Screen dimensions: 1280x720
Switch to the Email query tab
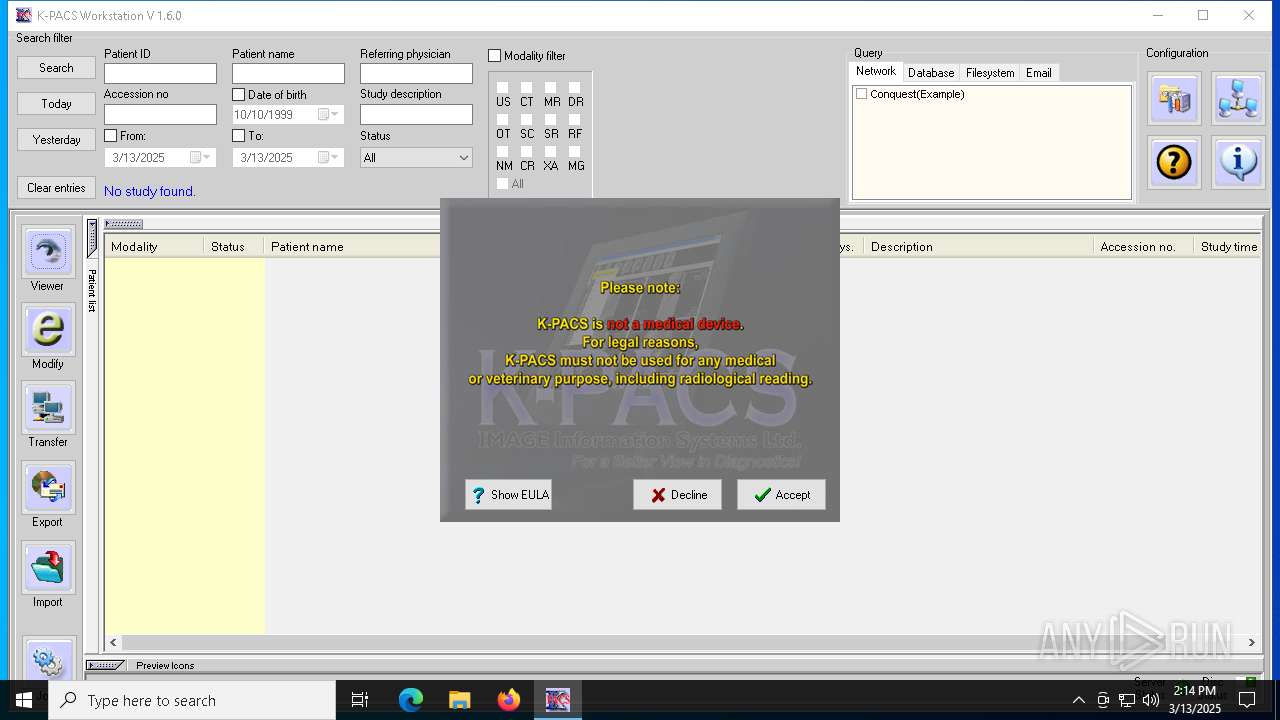point(1039,73)
